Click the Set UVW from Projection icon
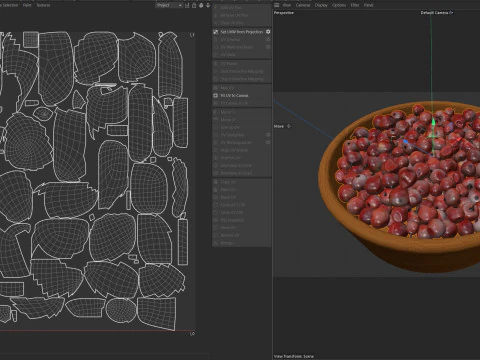The height and width of the screenshot is (360, 480). pos(216,32)
